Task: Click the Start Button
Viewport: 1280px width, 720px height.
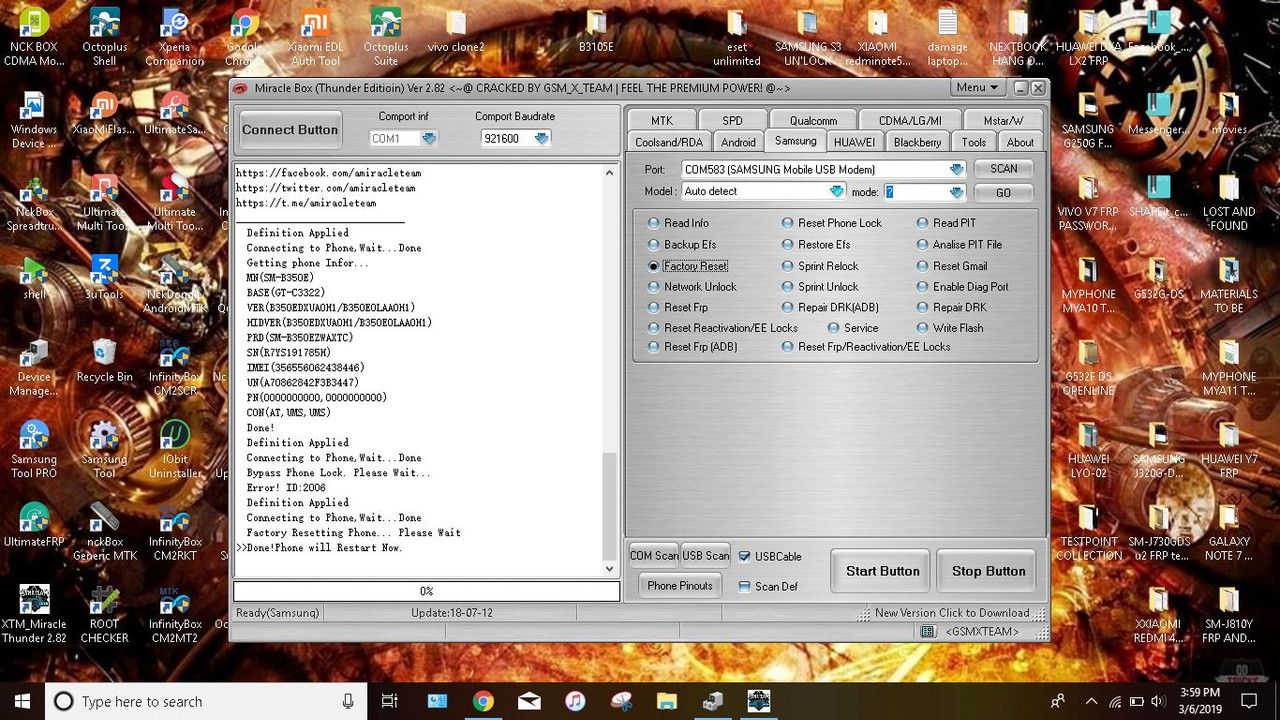Action: (x=882, y=571)
